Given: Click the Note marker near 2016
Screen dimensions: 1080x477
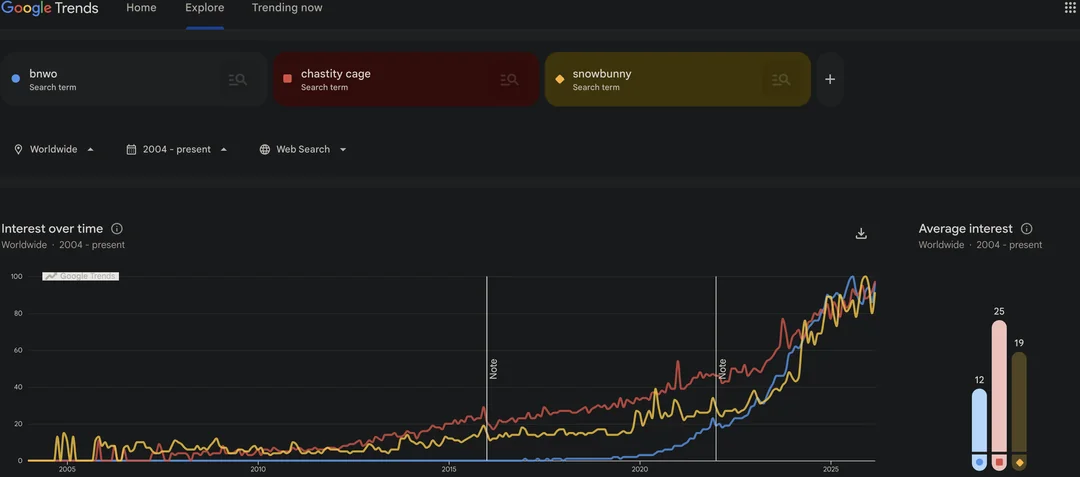Looking at the screenshot, I should [x=493, y=368].
